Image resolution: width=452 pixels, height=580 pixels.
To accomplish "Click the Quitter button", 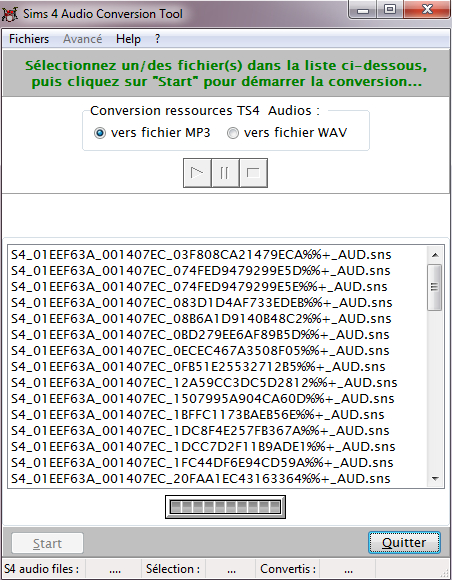I will coord(404,543).
